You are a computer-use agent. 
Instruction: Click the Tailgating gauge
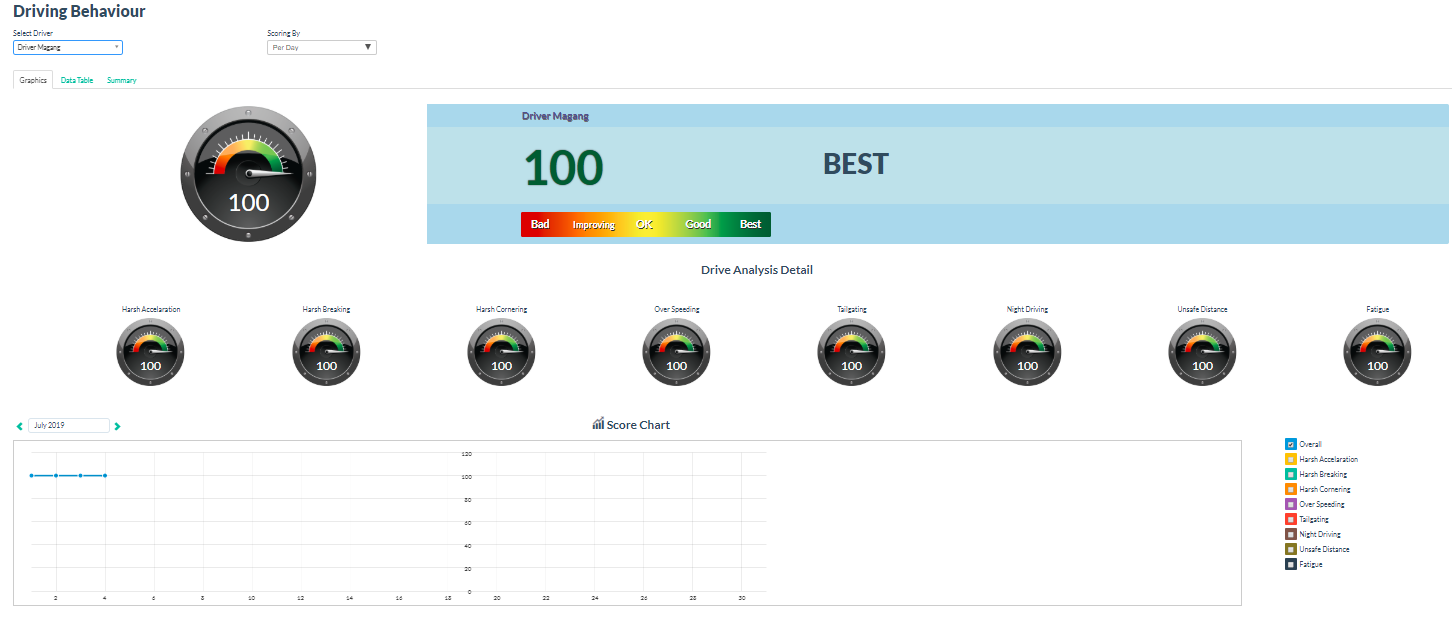click(x=852, y=353)
